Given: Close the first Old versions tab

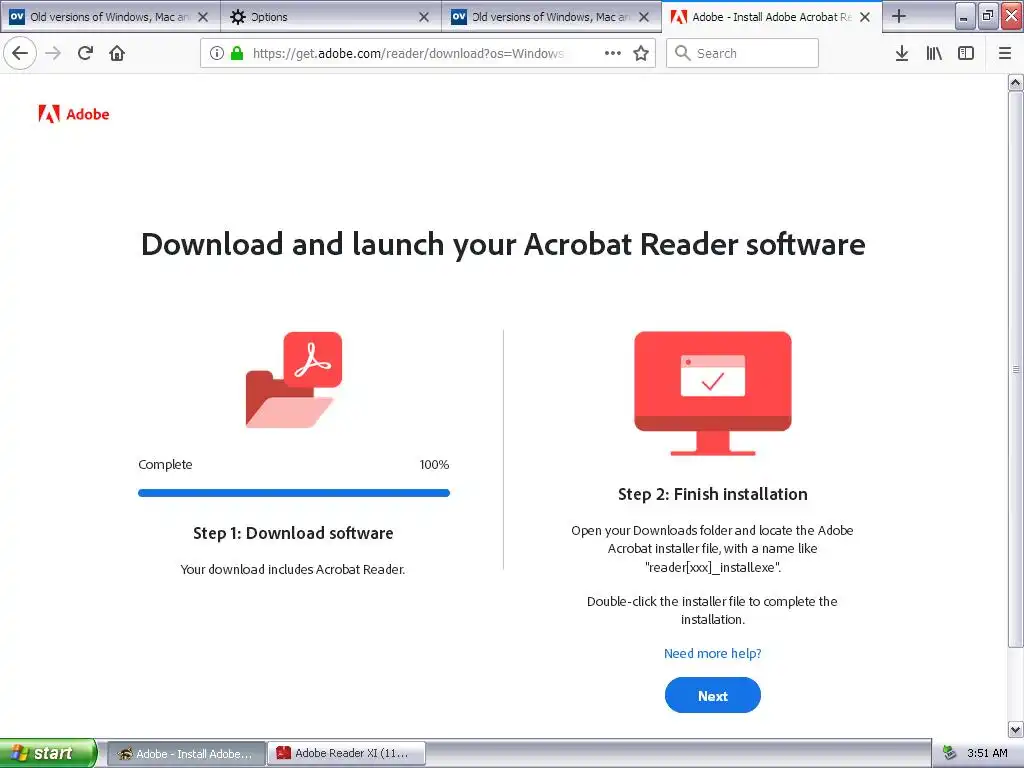Looking at the screenshot, I should (x=203, y=17).
